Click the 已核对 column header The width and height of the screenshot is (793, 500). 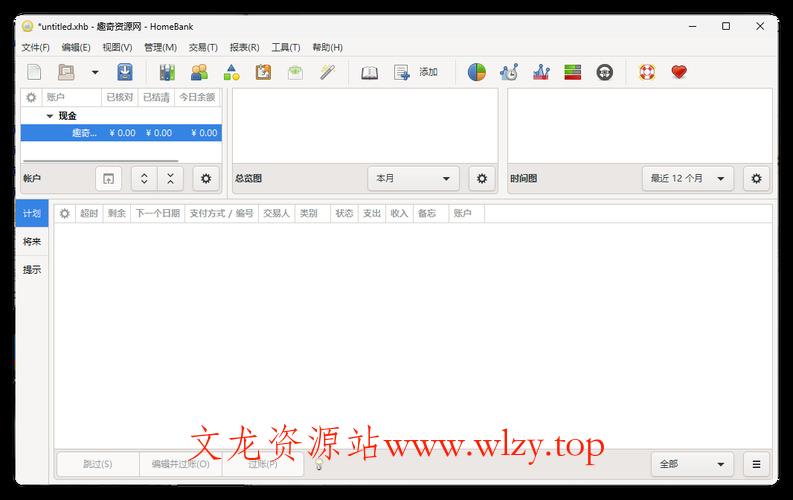coord(119,97)
